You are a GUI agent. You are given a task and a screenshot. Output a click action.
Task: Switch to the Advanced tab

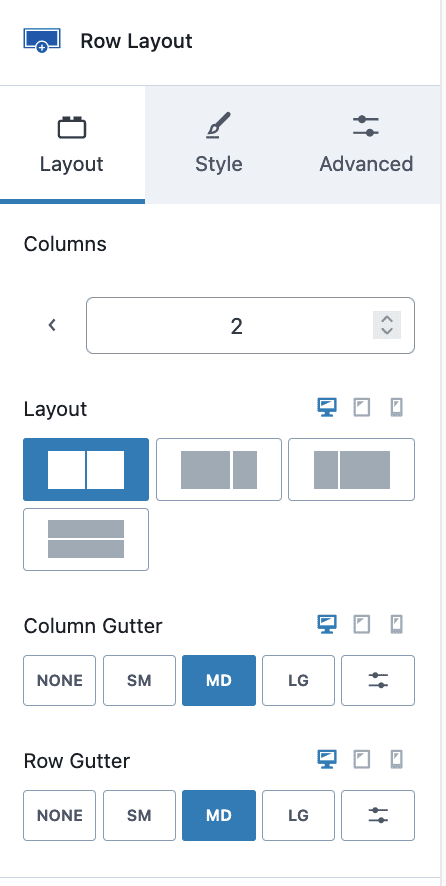[366, 145]
